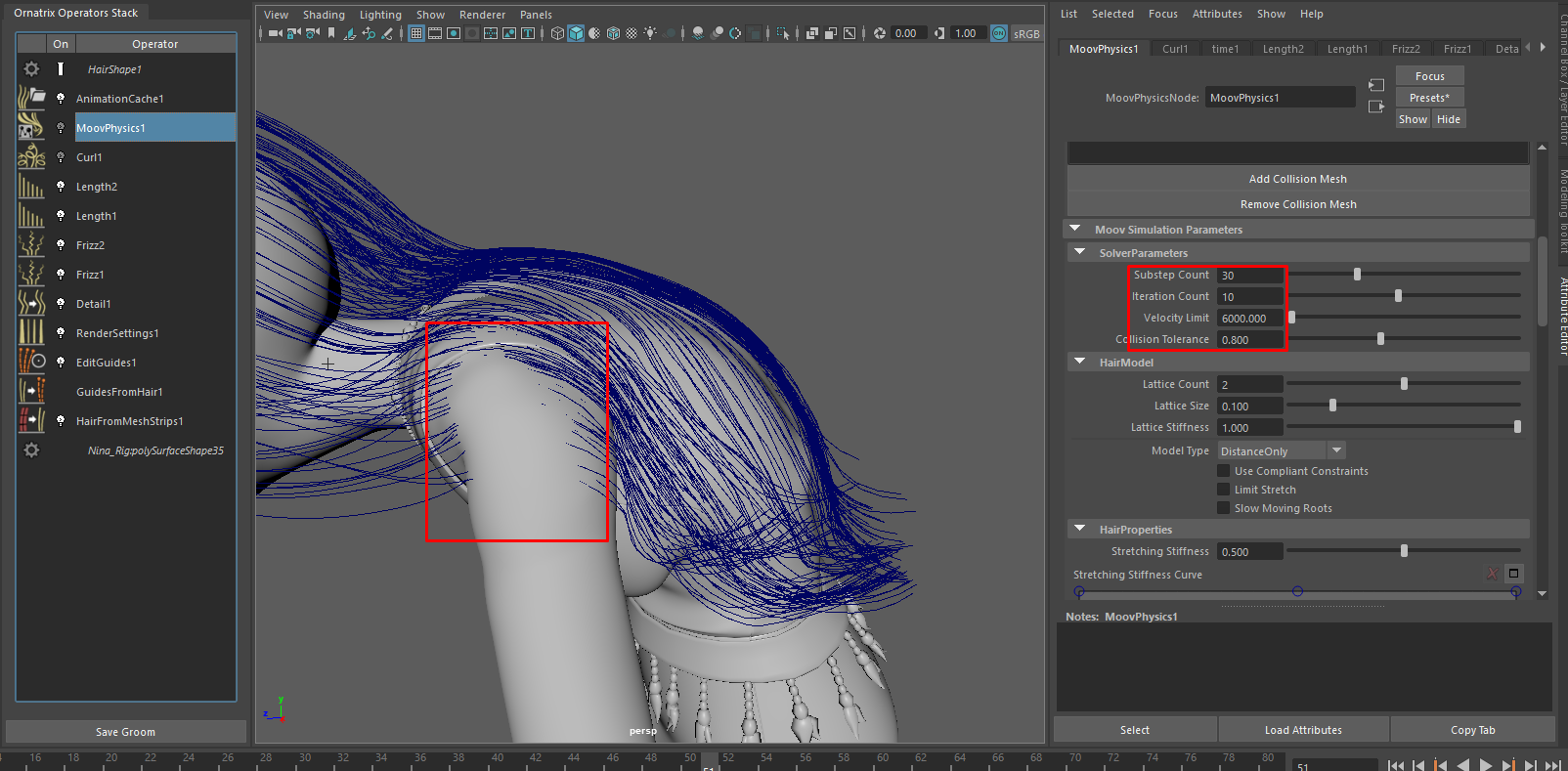Collapse the SolverParameters section
Viewport: 1568px width, 771px height.
click(x=1080, y=252)
